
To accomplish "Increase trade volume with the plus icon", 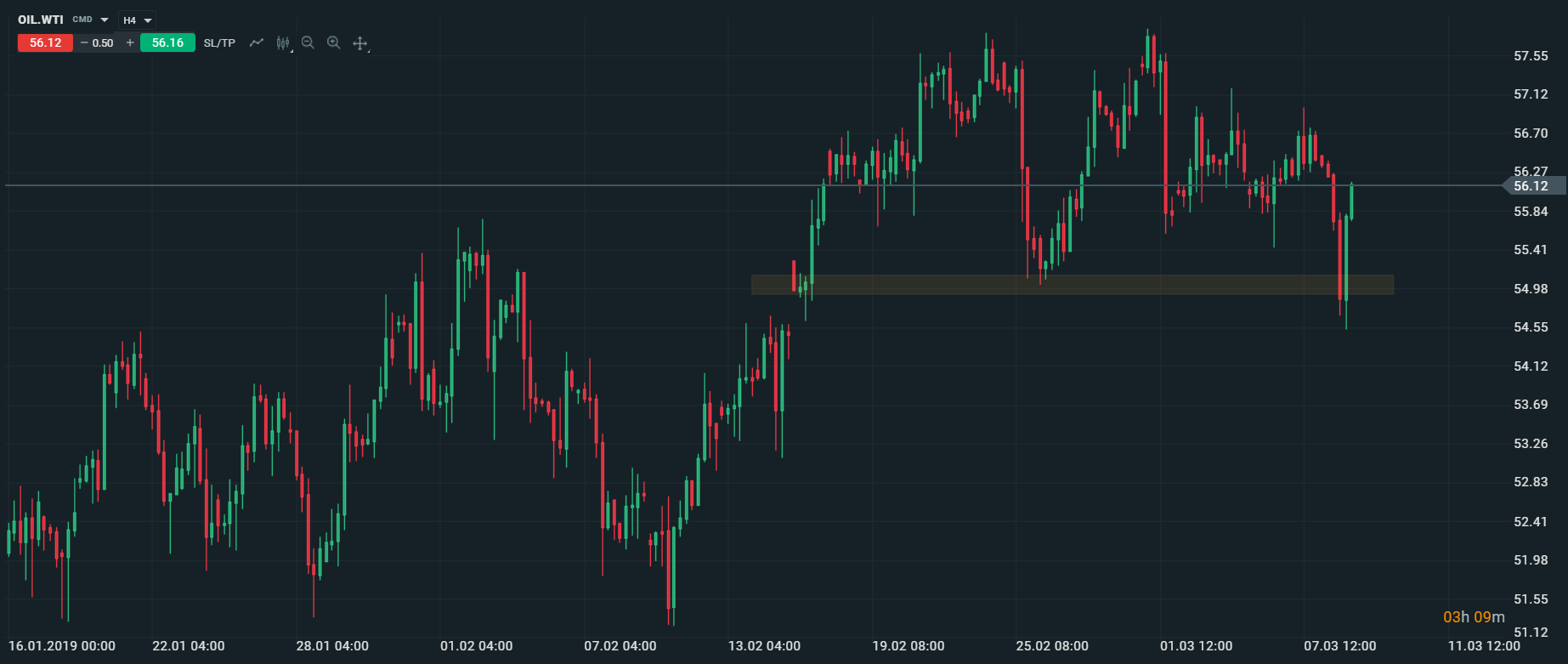I will tap(130, 43).
